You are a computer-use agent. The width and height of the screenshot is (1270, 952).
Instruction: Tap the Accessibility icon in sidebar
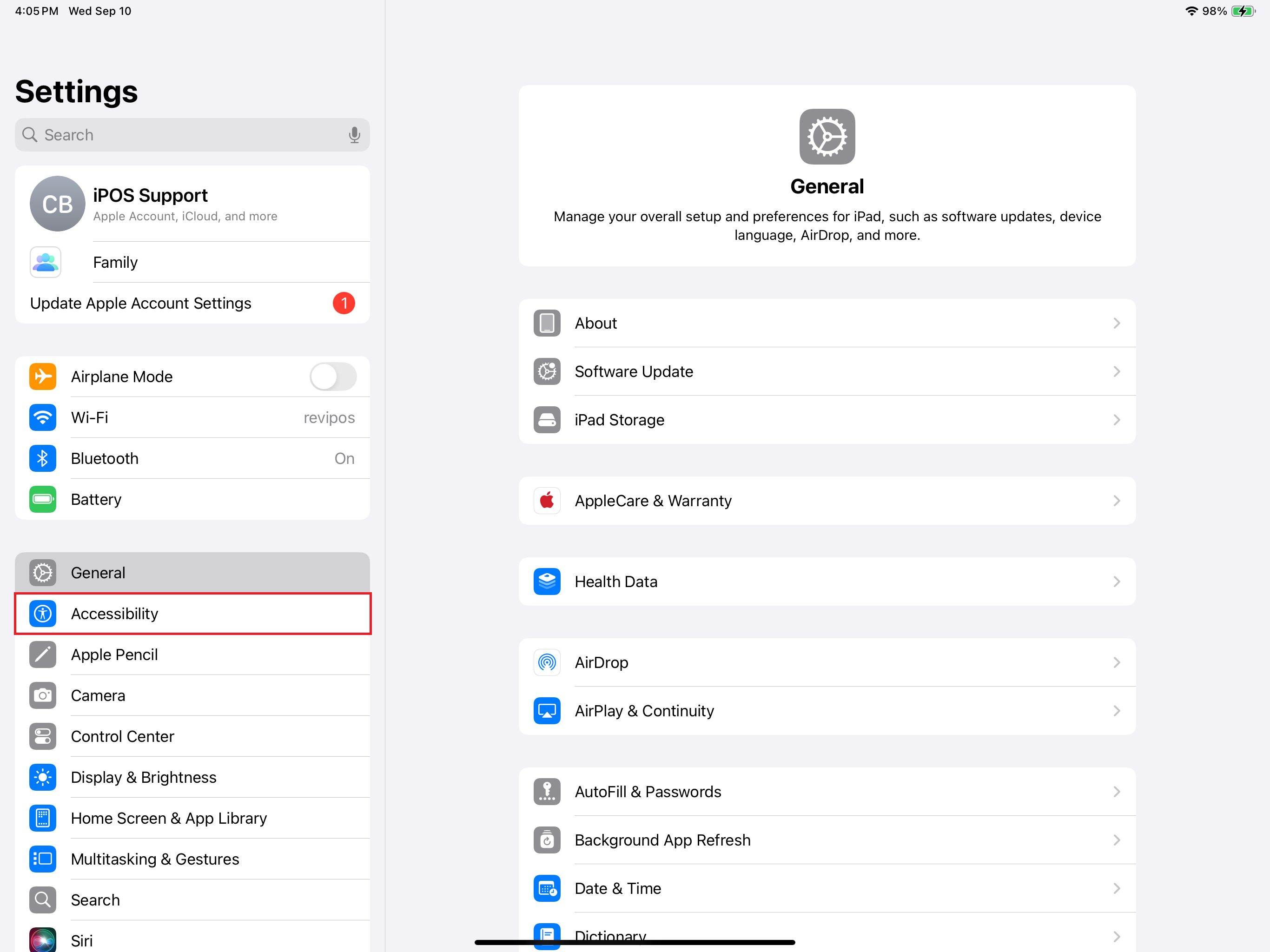(x=43, y=614)
